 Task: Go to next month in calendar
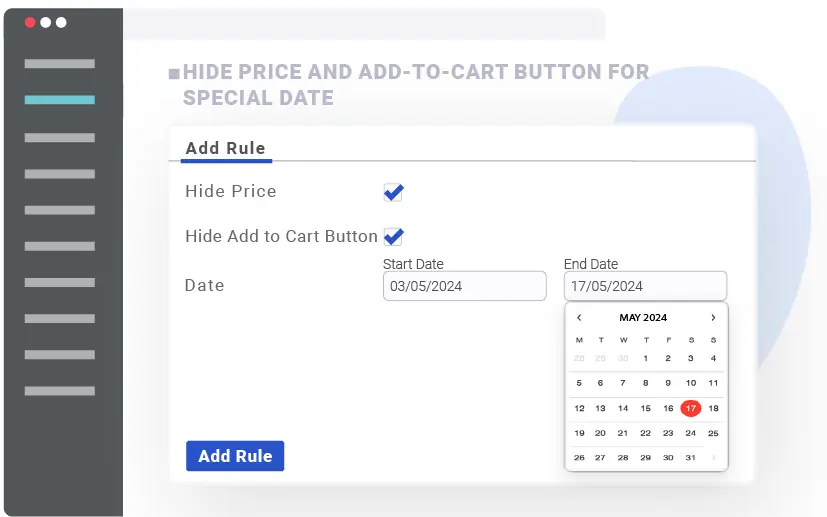pos(713,318)
